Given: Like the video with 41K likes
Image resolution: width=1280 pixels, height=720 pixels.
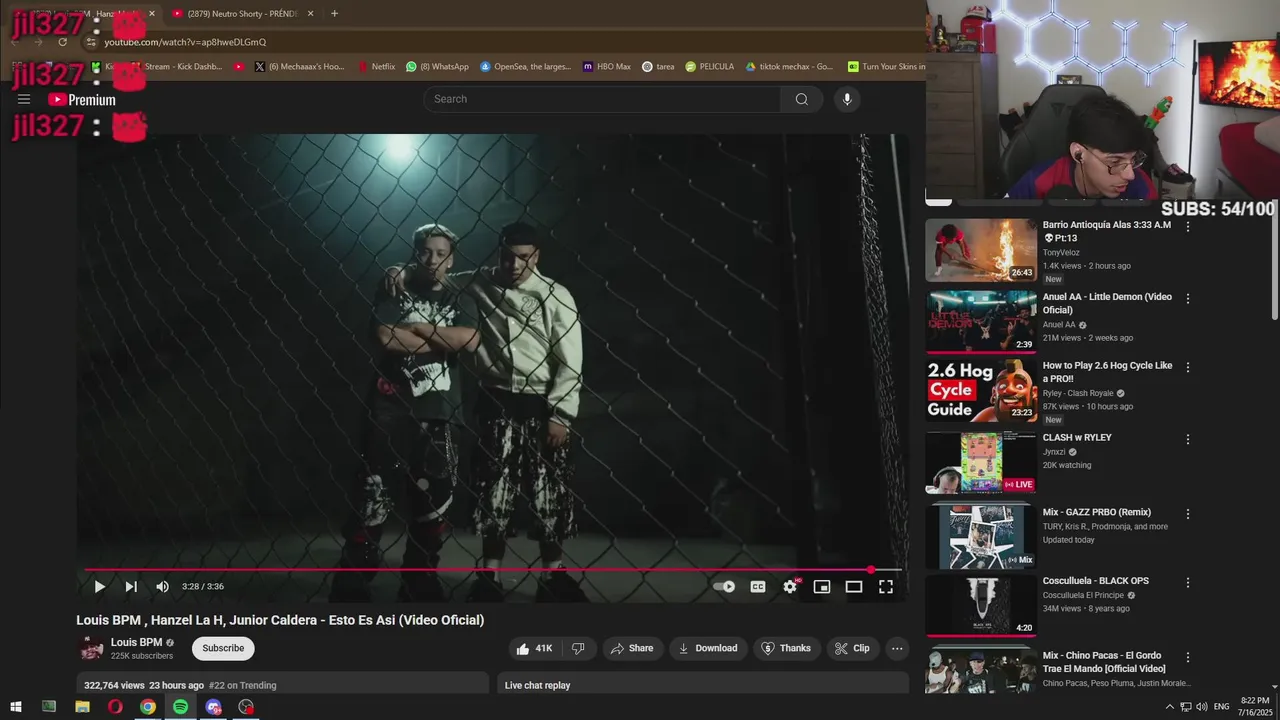Looking at the screenshot, I should point(534,648).
